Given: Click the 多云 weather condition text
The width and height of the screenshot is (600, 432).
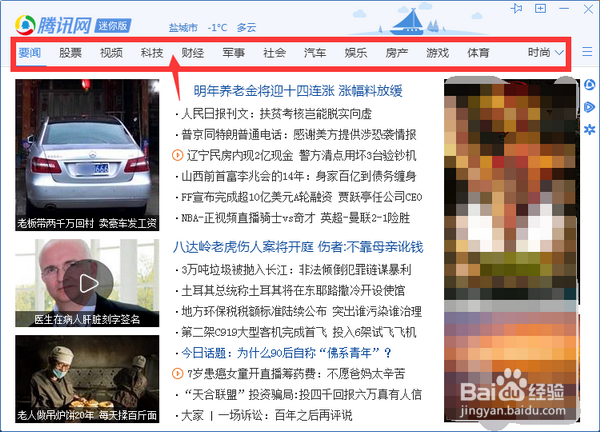Looking at the screenshot, I should [246, 28].
